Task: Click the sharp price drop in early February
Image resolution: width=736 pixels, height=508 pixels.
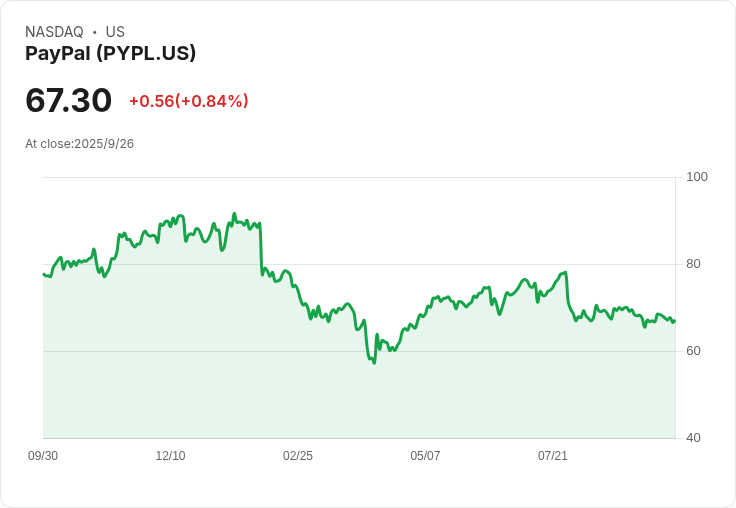Action: (x=261, y=249)
